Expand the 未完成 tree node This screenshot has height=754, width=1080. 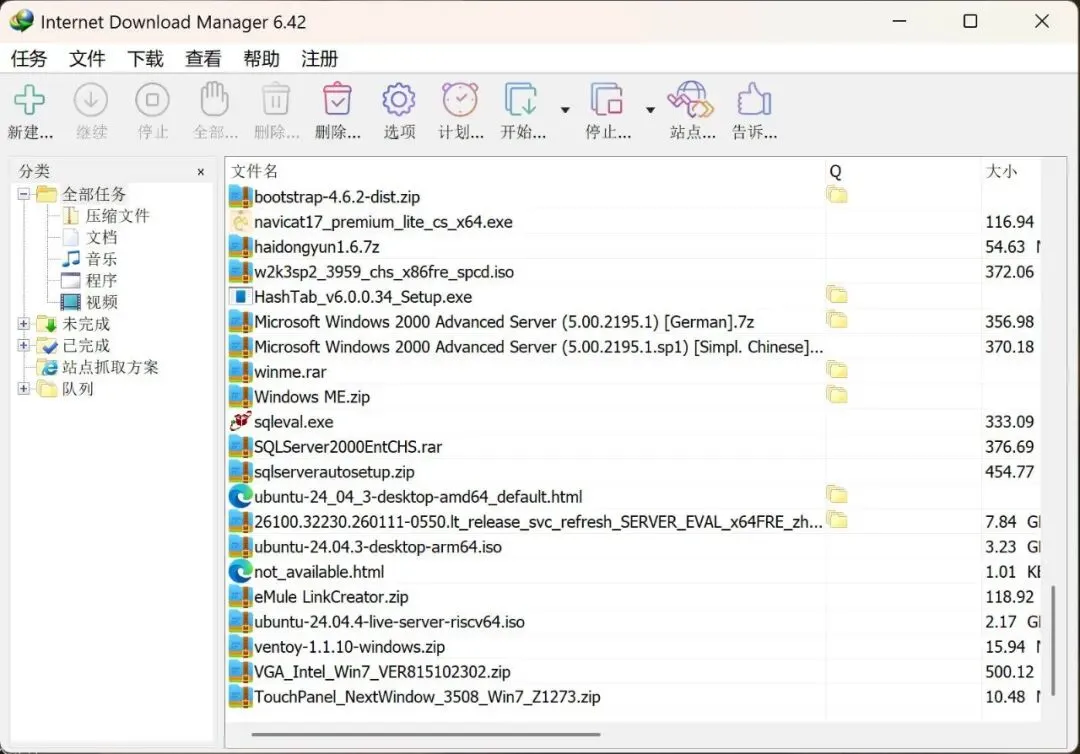coord(23,324)
